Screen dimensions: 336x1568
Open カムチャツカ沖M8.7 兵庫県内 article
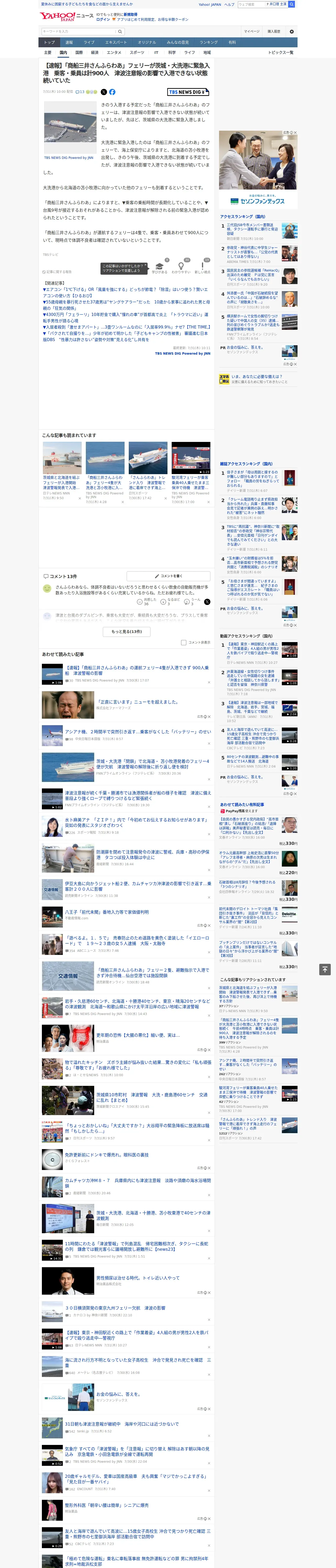(138, 1183)
